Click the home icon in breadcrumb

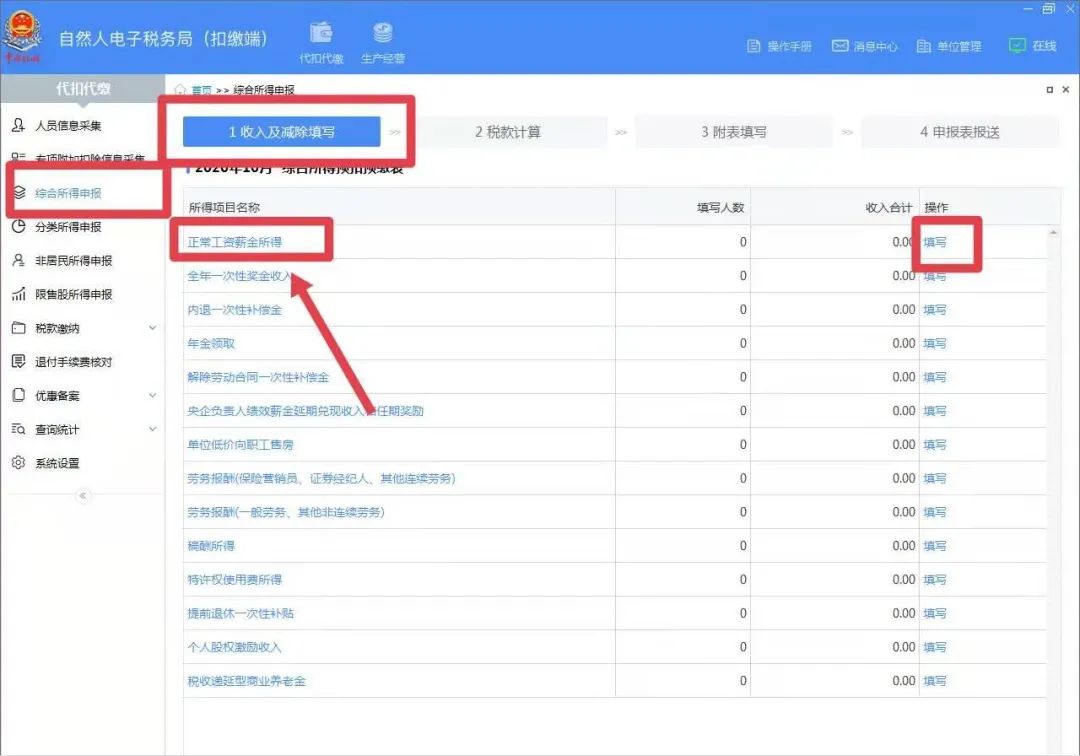pos(180,90)
